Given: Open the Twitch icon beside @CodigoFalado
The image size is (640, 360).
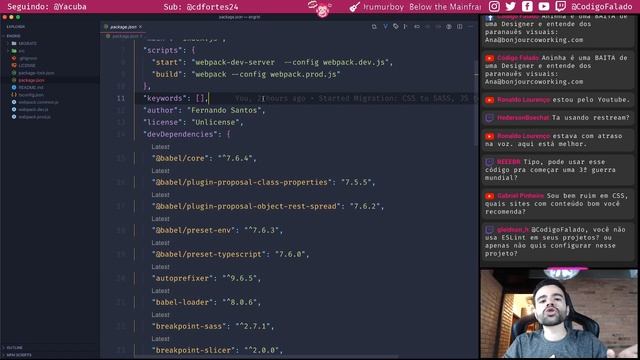Looking at the screenshot, I should [x=560, y=7].
